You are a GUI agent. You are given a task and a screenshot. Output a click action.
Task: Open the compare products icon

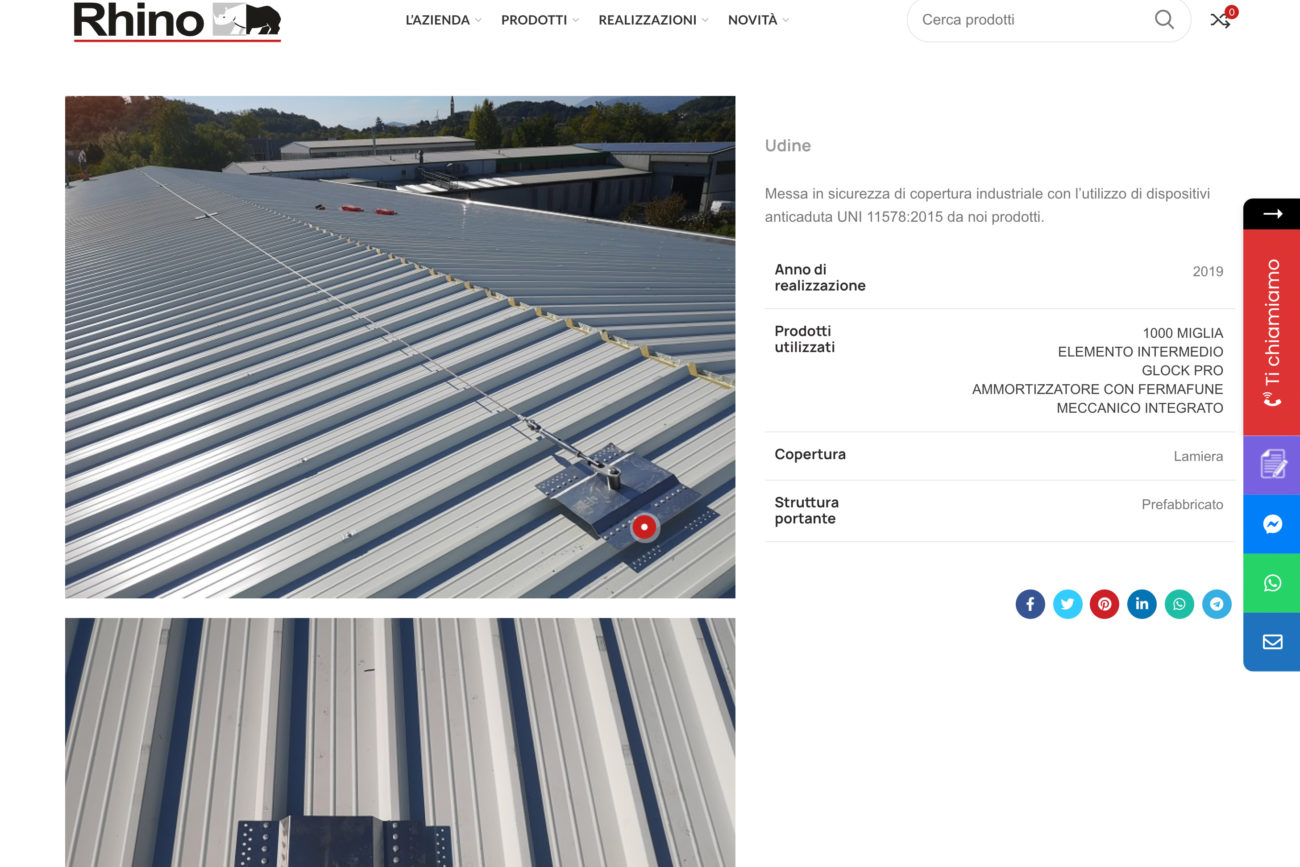click(1220, 20)
